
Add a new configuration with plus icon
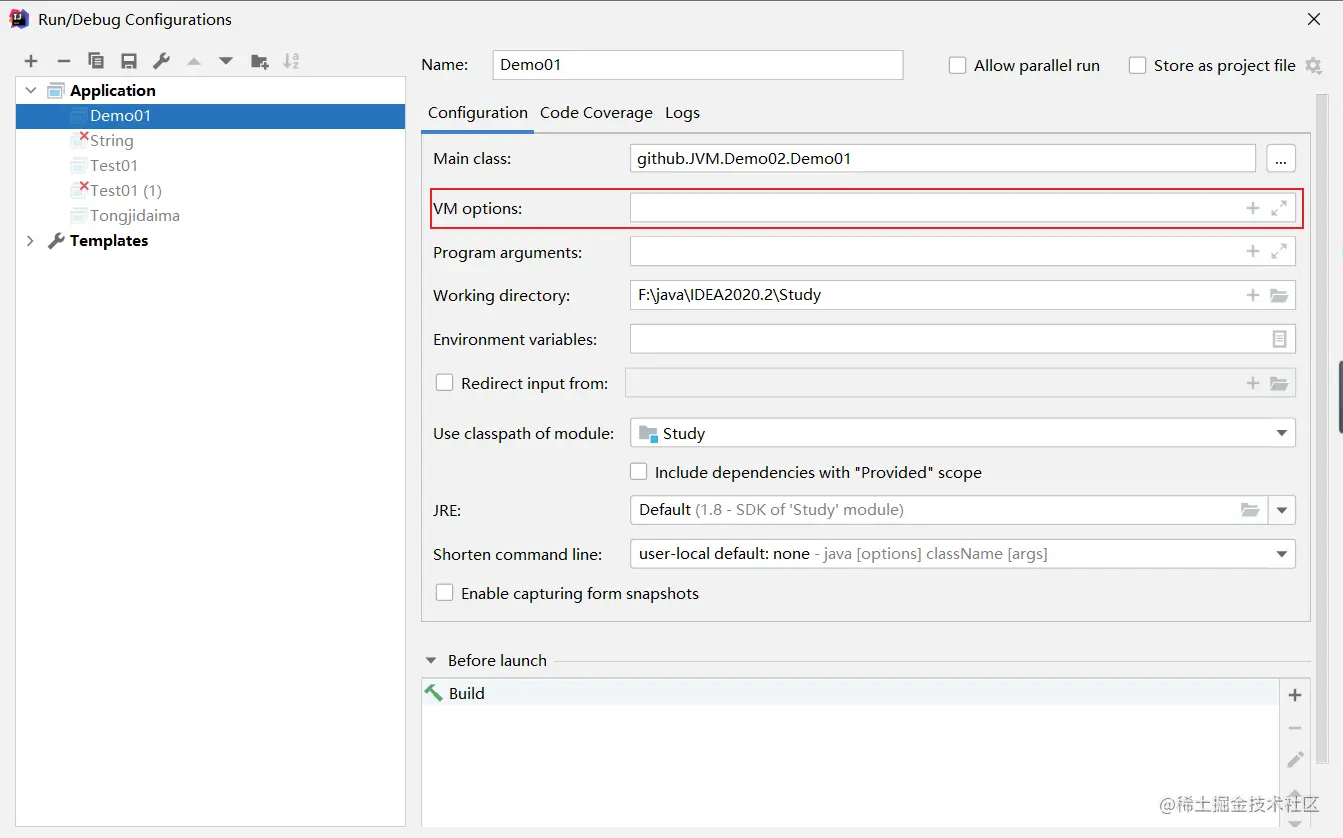point(31,62)
